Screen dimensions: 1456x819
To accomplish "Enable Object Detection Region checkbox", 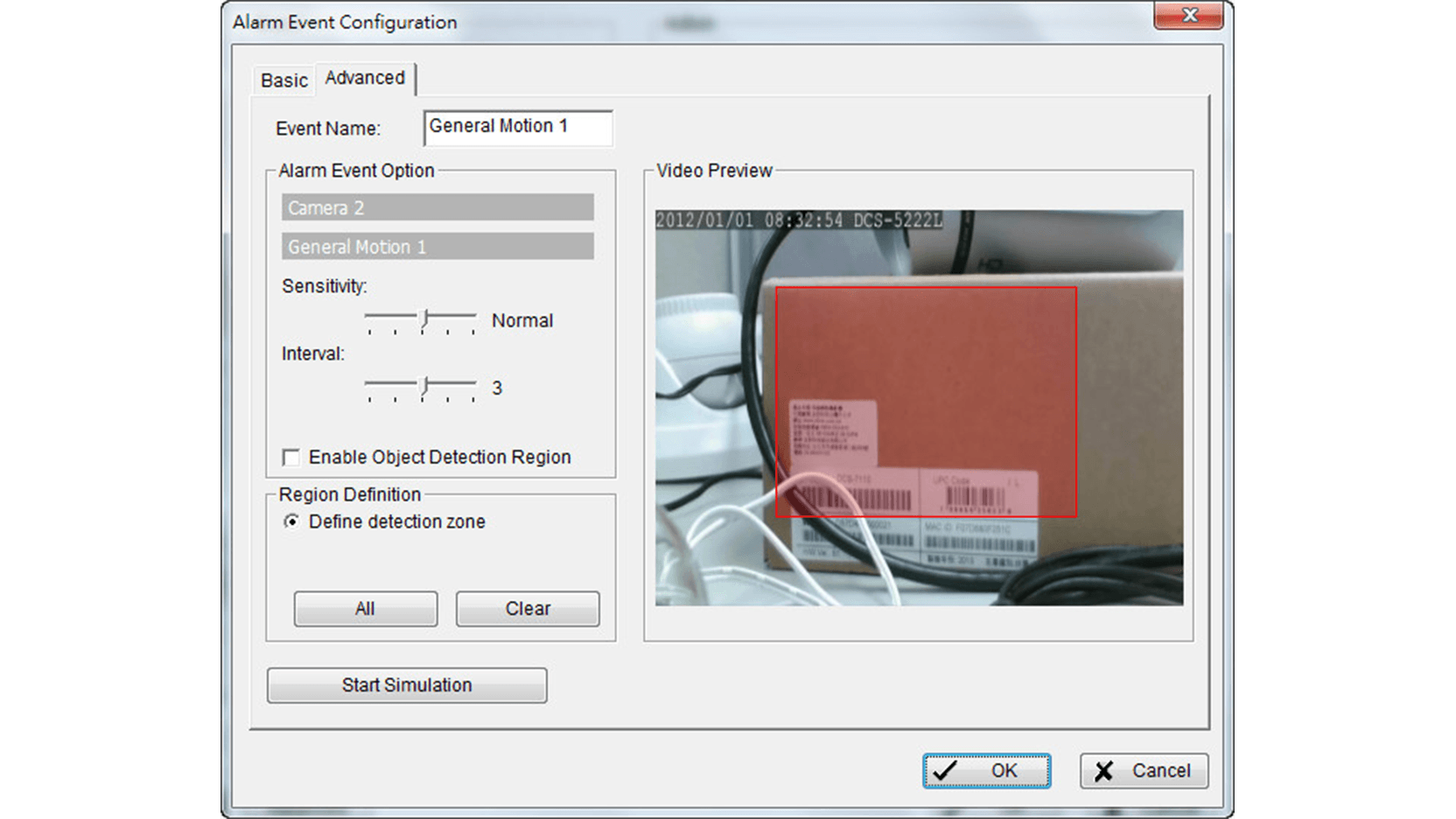I will tap(291, 458).
